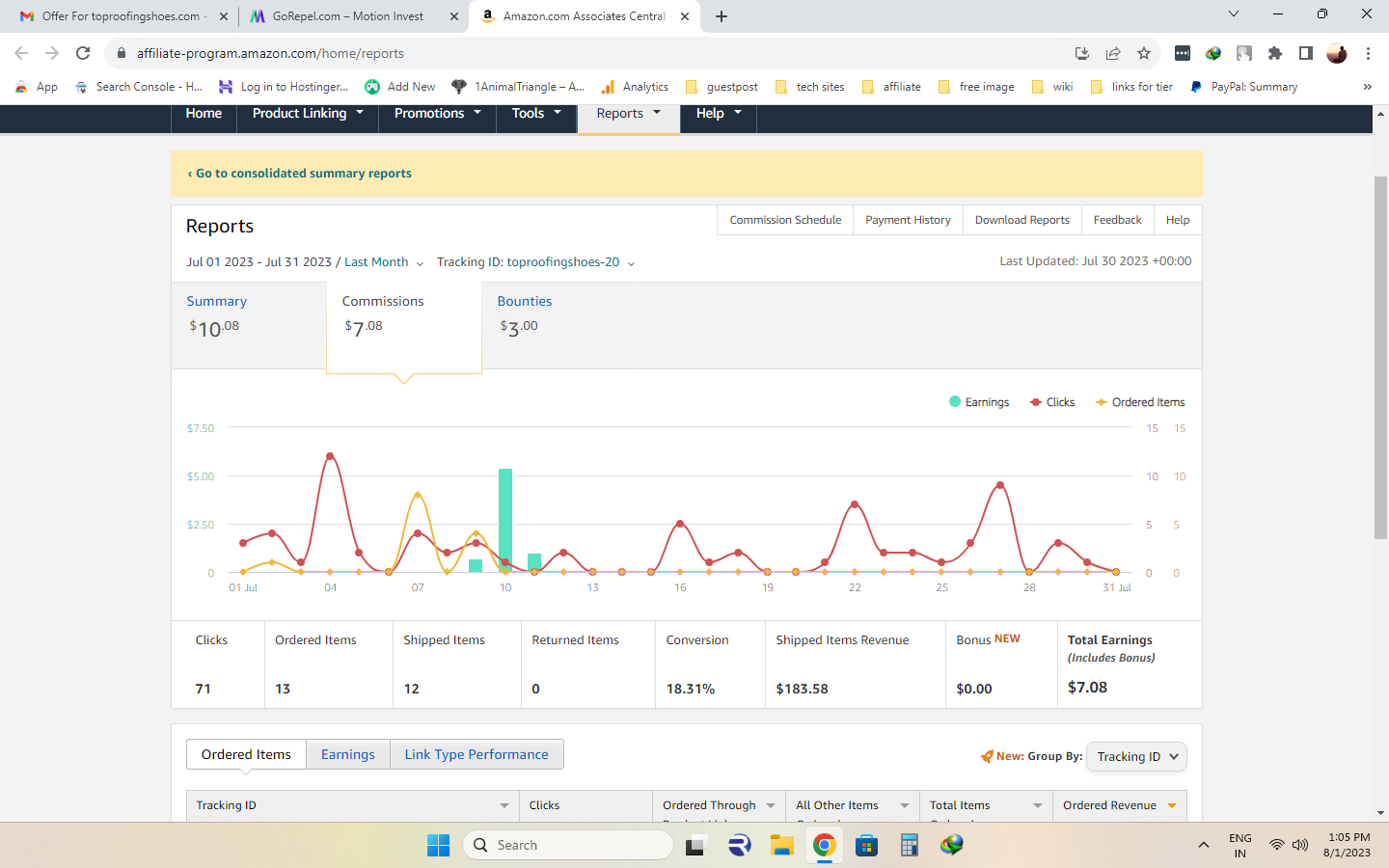Toggle Ordered Items legend item
Viewport: 1389px width, 868px height.
point(1140,402)
